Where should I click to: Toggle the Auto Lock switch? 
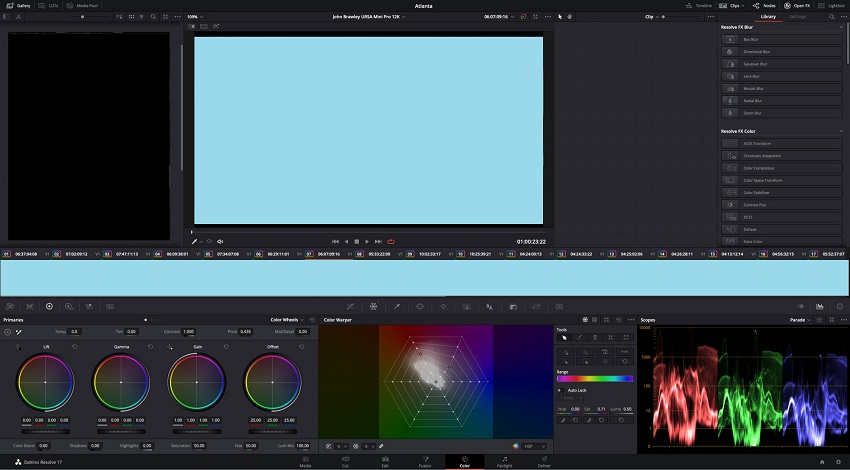(x=560, y=390)
